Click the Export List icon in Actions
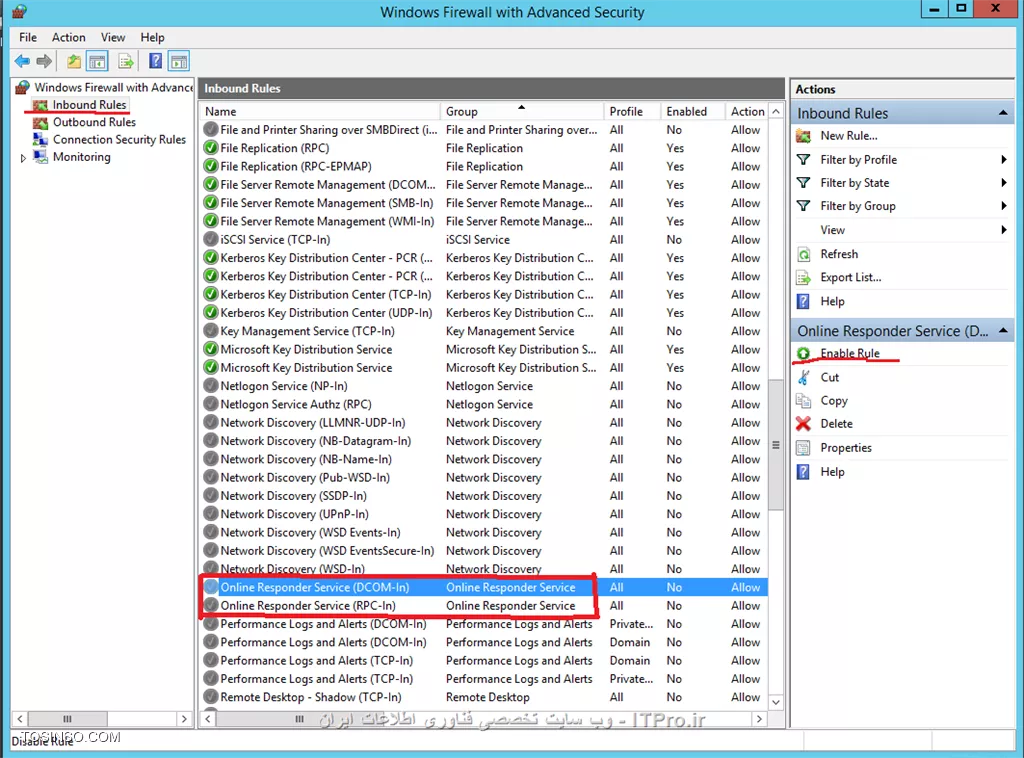This screenshot has width=1024, height=758. (803, 277)
